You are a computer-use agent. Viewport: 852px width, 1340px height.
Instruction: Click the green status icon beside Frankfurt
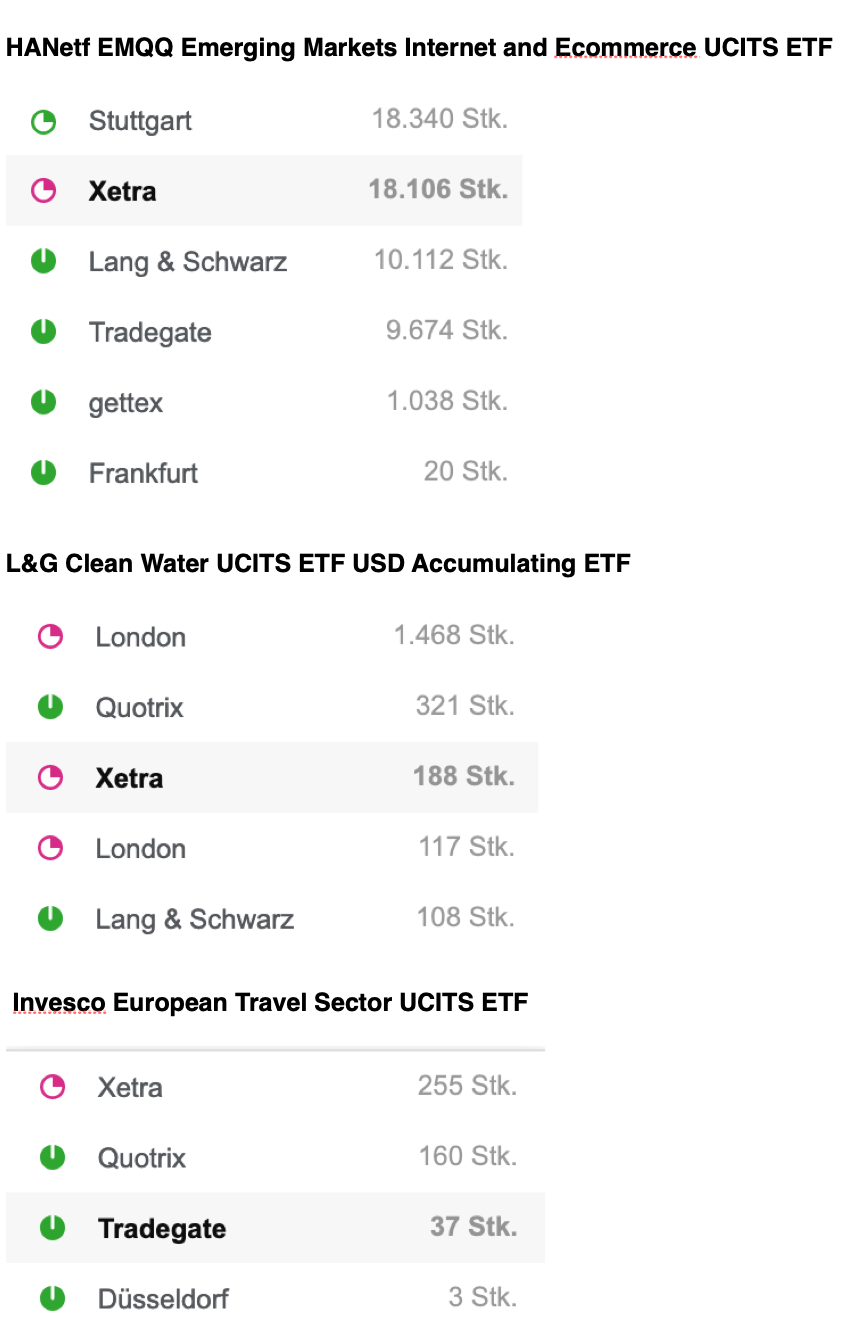[44, 473]
